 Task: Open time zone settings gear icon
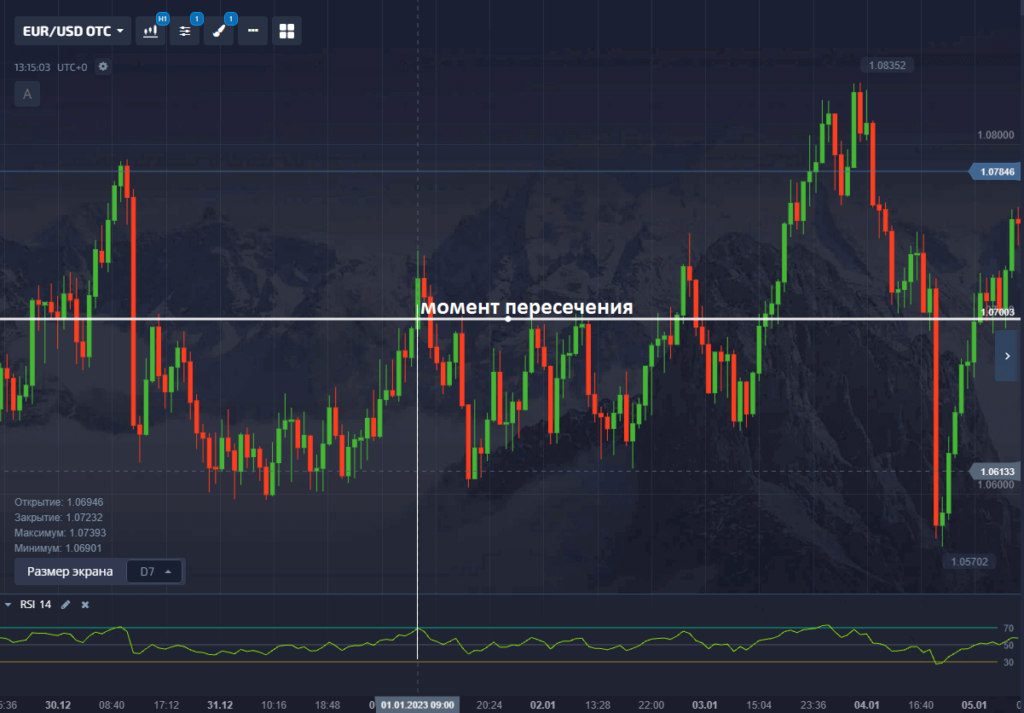[103, 67]
